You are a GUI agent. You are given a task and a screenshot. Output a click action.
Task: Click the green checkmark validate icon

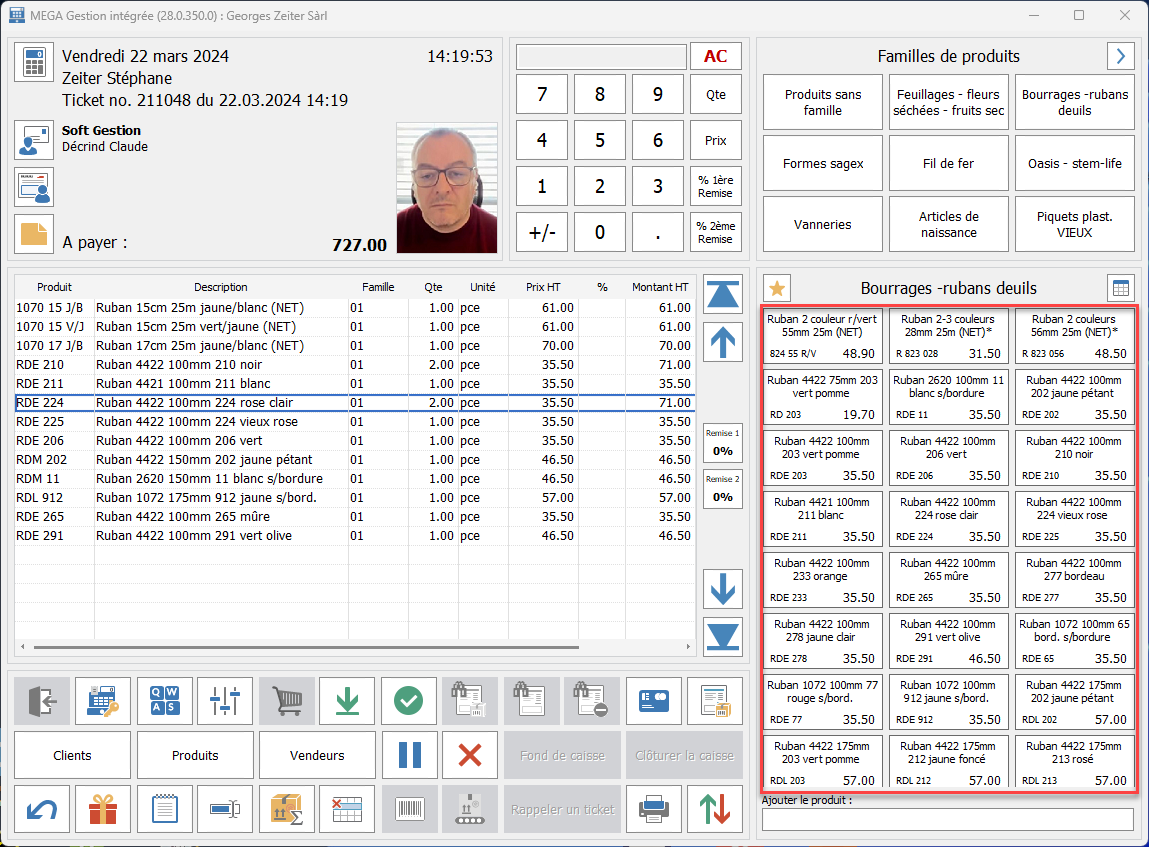408,701
